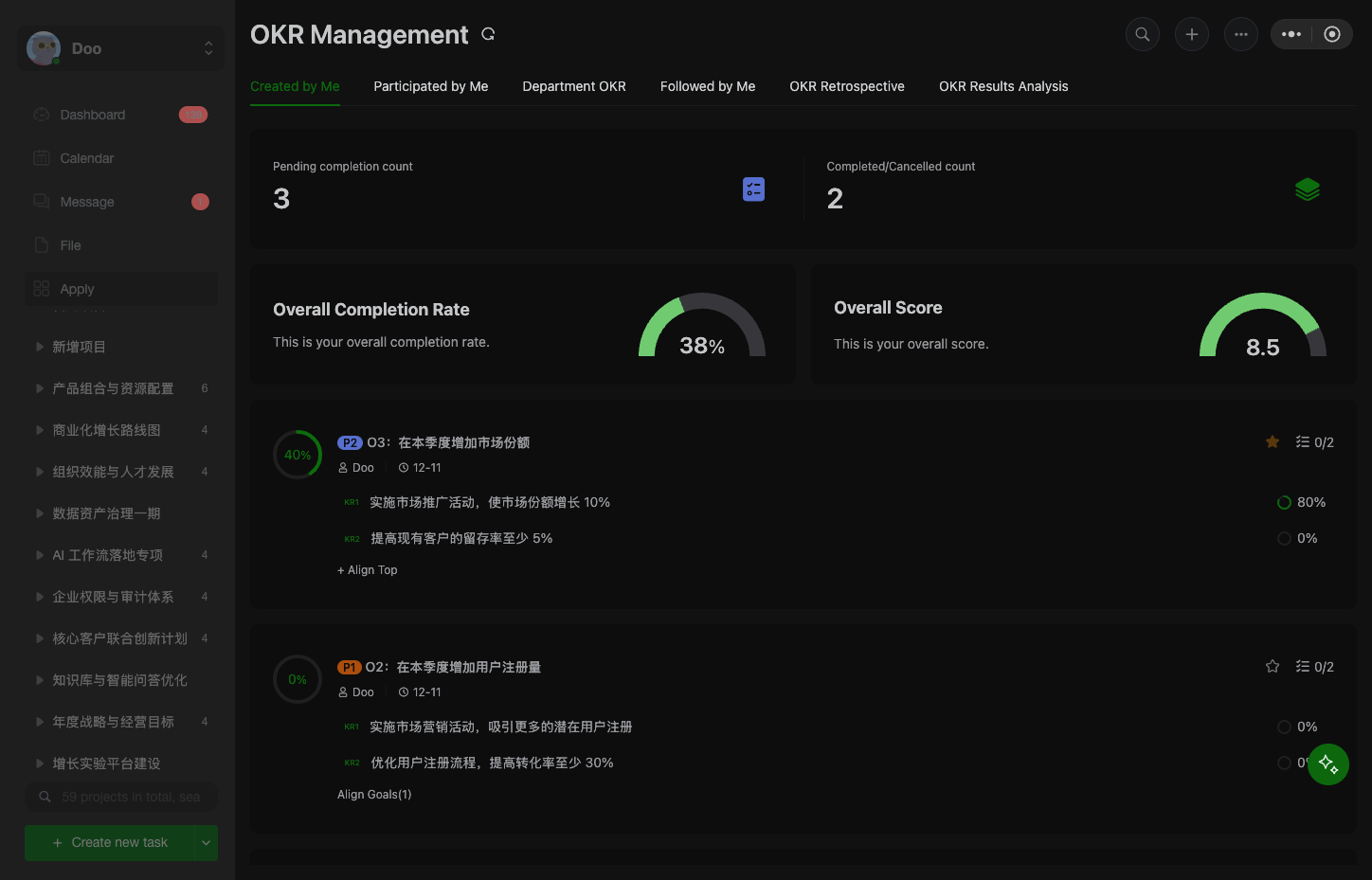Click the pending completion checklist icon
The image size is (1372, 880).
click(x=753, y=189)
